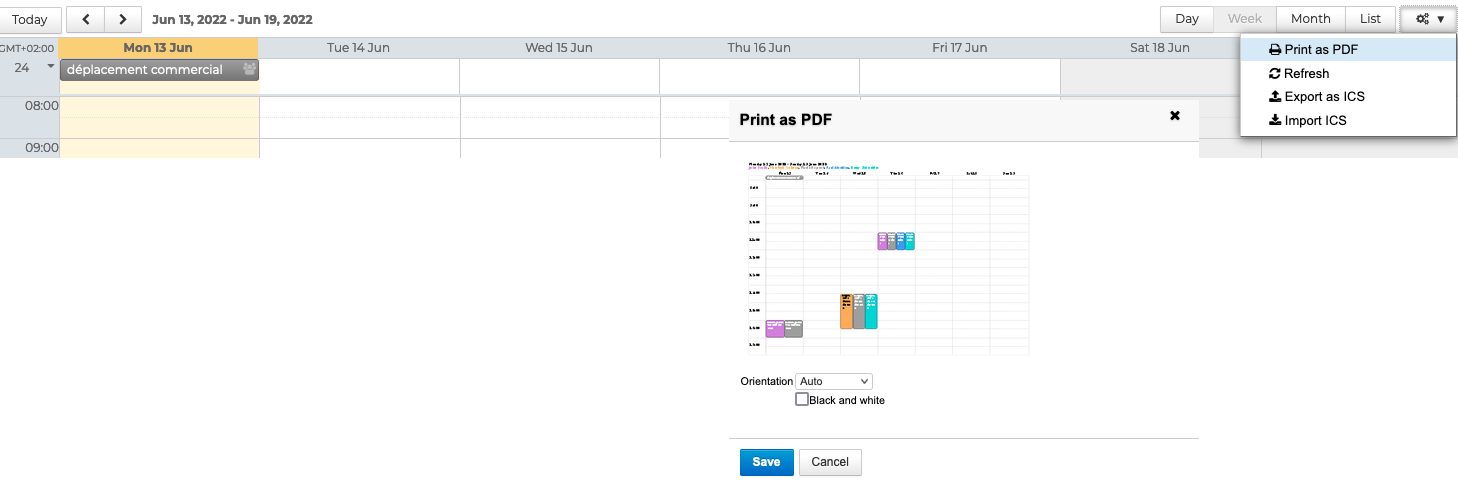Click the download icon beside Import ICS
1458x483 pixels.
pyautogui.click(x=1274, y=121)
